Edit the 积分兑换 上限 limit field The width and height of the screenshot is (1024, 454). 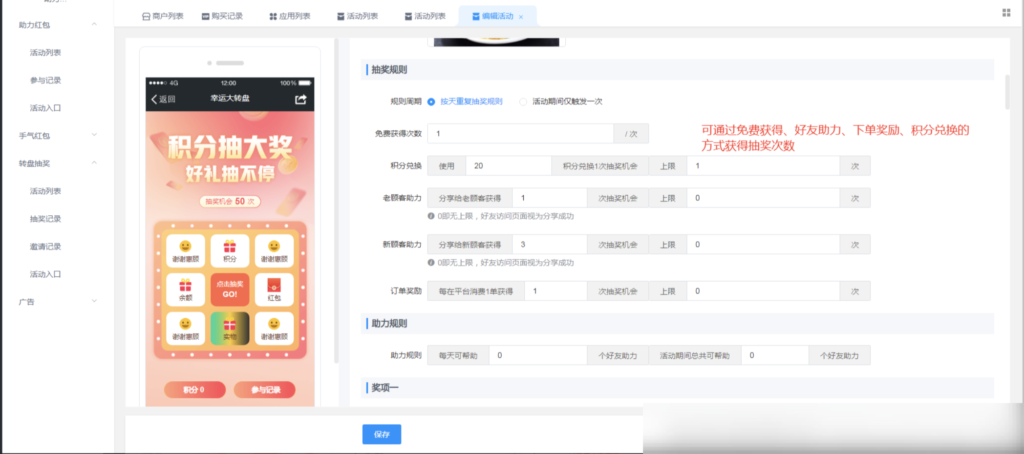(x=763, y=166)
